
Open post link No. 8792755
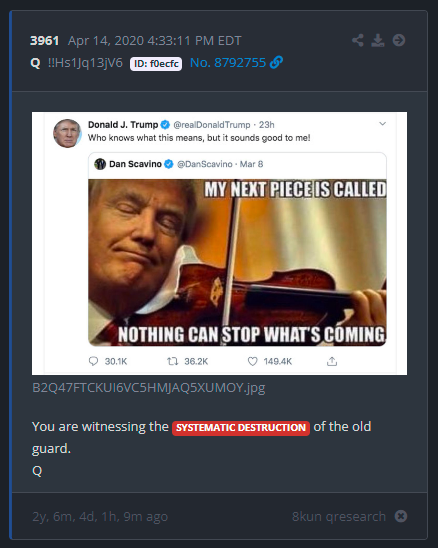[228, 63]
